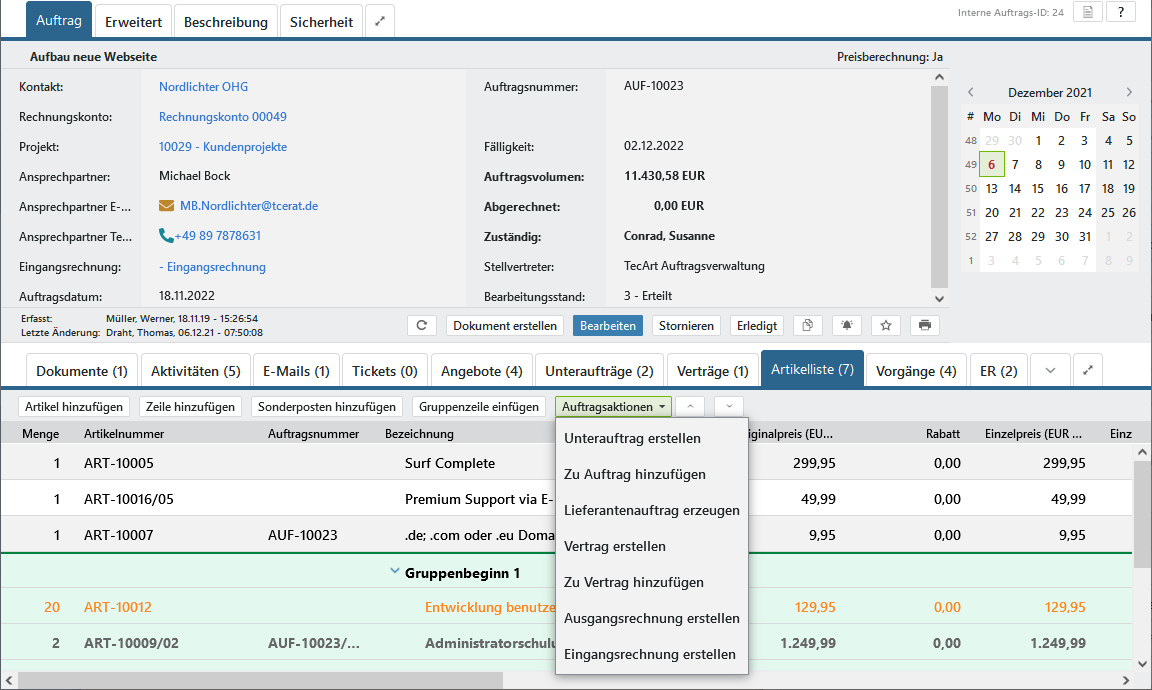Click the refresh icon next to Dokument erstellen
The width and height of the screenshot is (1152, 690).
(x=422, y=326)
